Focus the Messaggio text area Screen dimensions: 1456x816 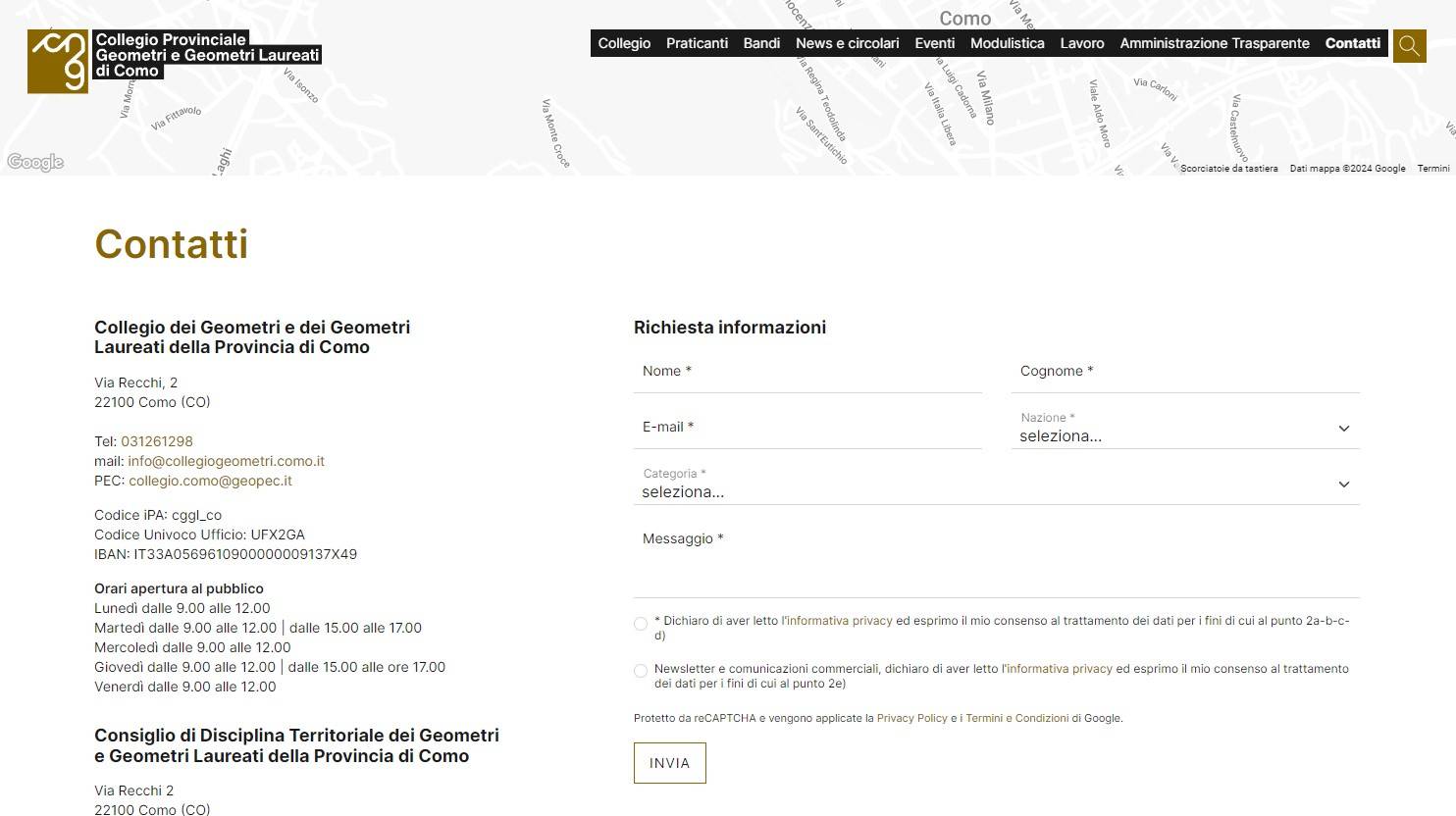point(997,559)
